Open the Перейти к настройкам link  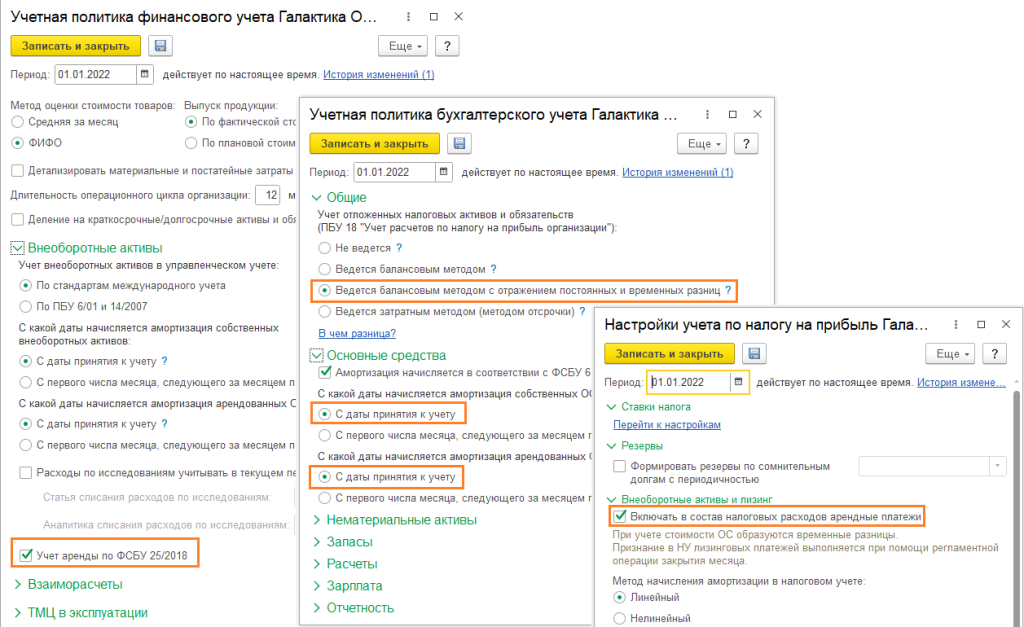coord(672,425)
